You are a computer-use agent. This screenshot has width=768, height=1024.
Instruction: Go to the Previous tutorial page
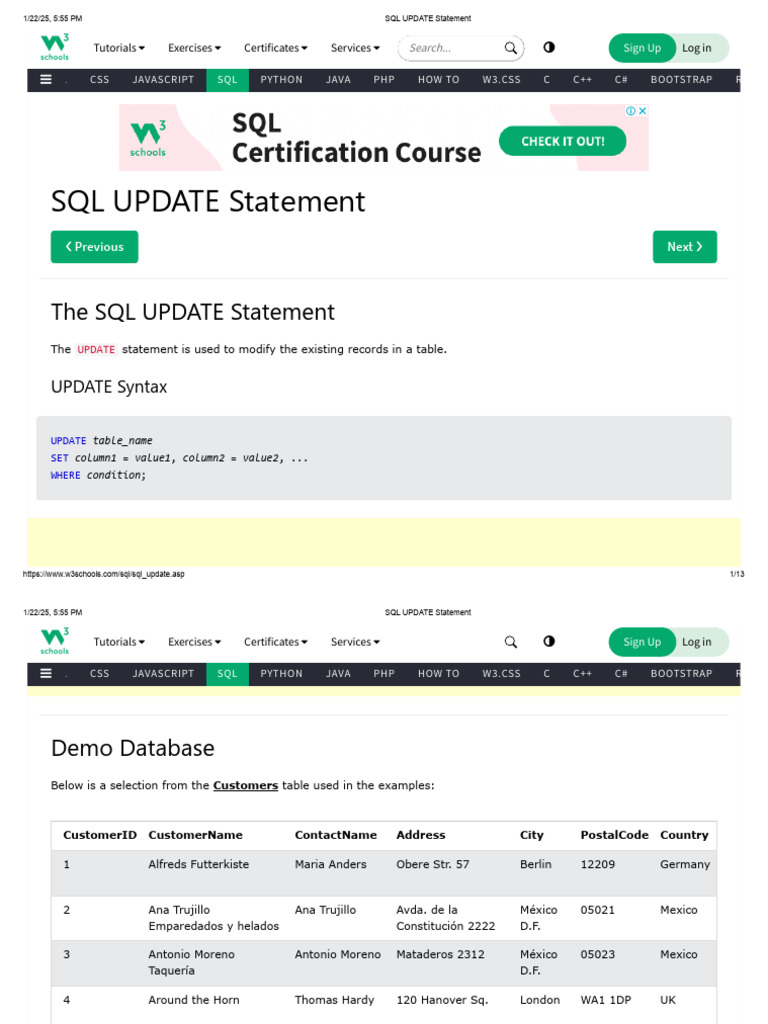coord(95,247)
